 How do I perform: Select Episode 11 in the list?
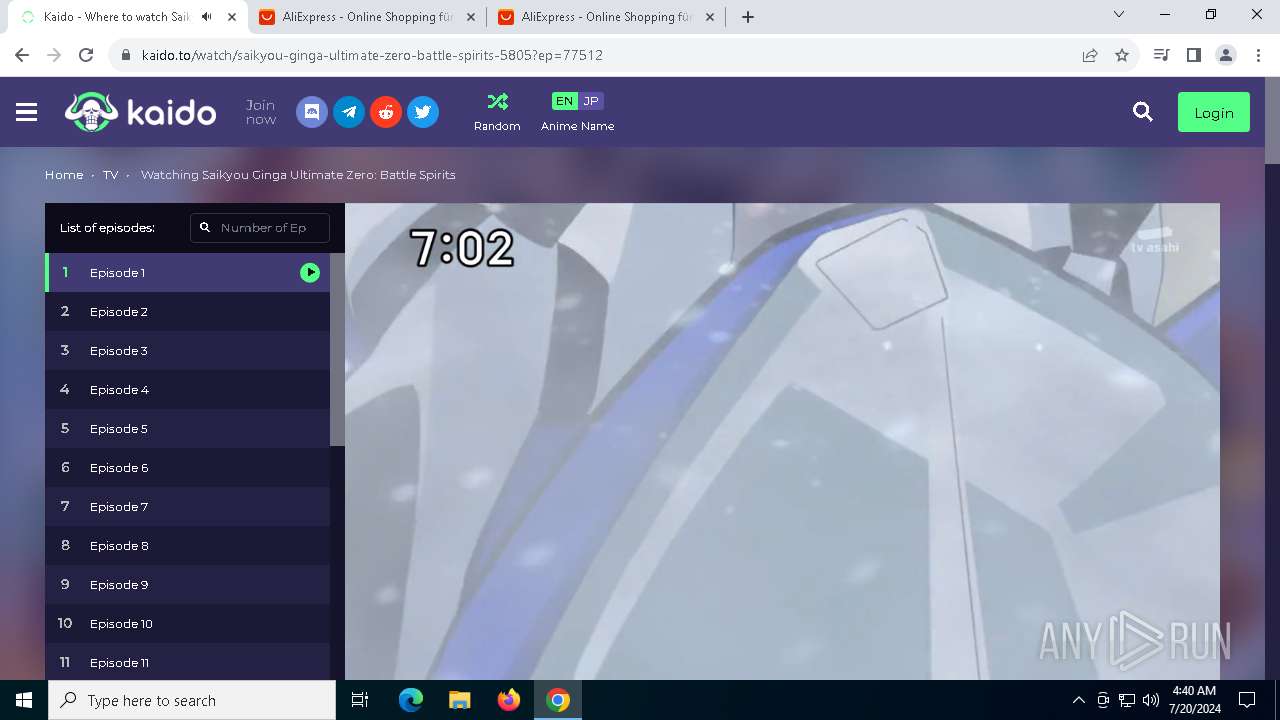coord(187,662)
